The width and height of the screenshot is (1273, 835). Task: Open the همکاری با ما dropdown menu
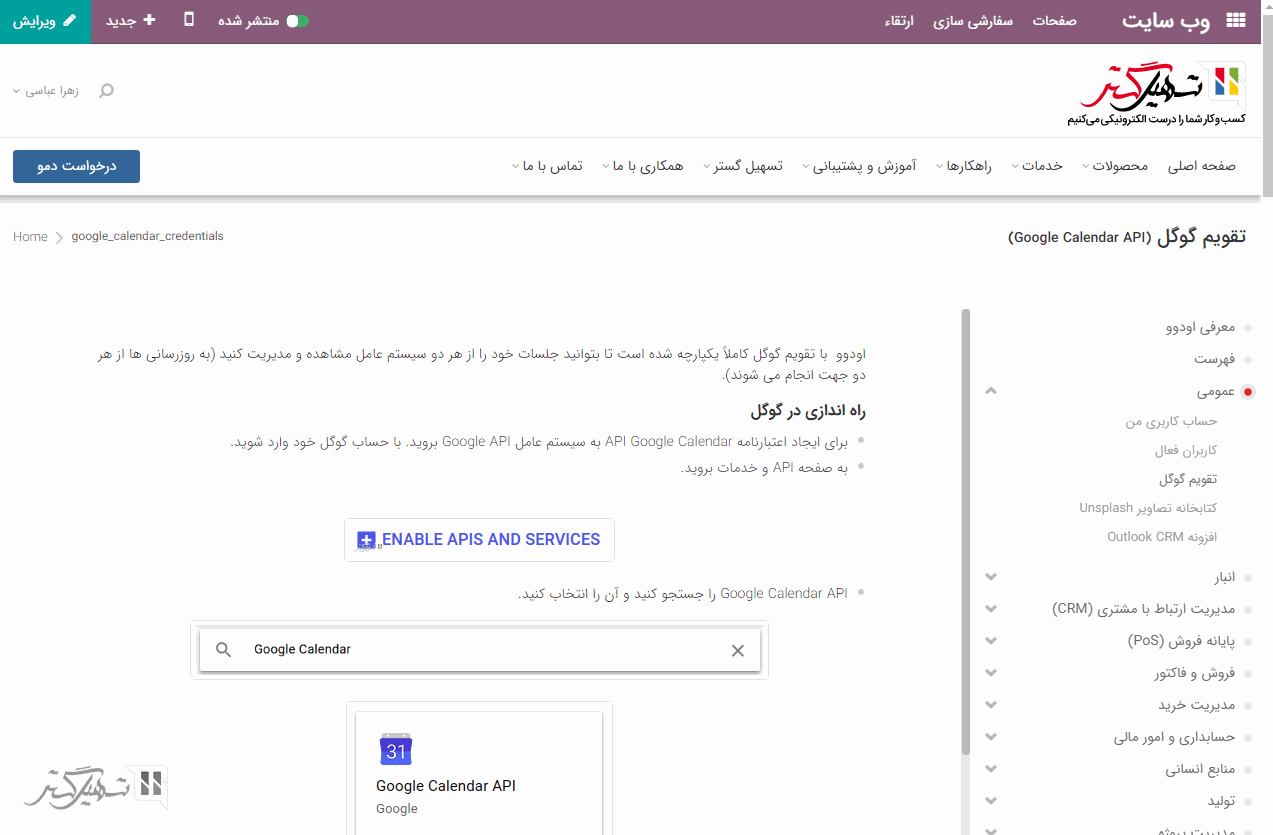[642, 166]
